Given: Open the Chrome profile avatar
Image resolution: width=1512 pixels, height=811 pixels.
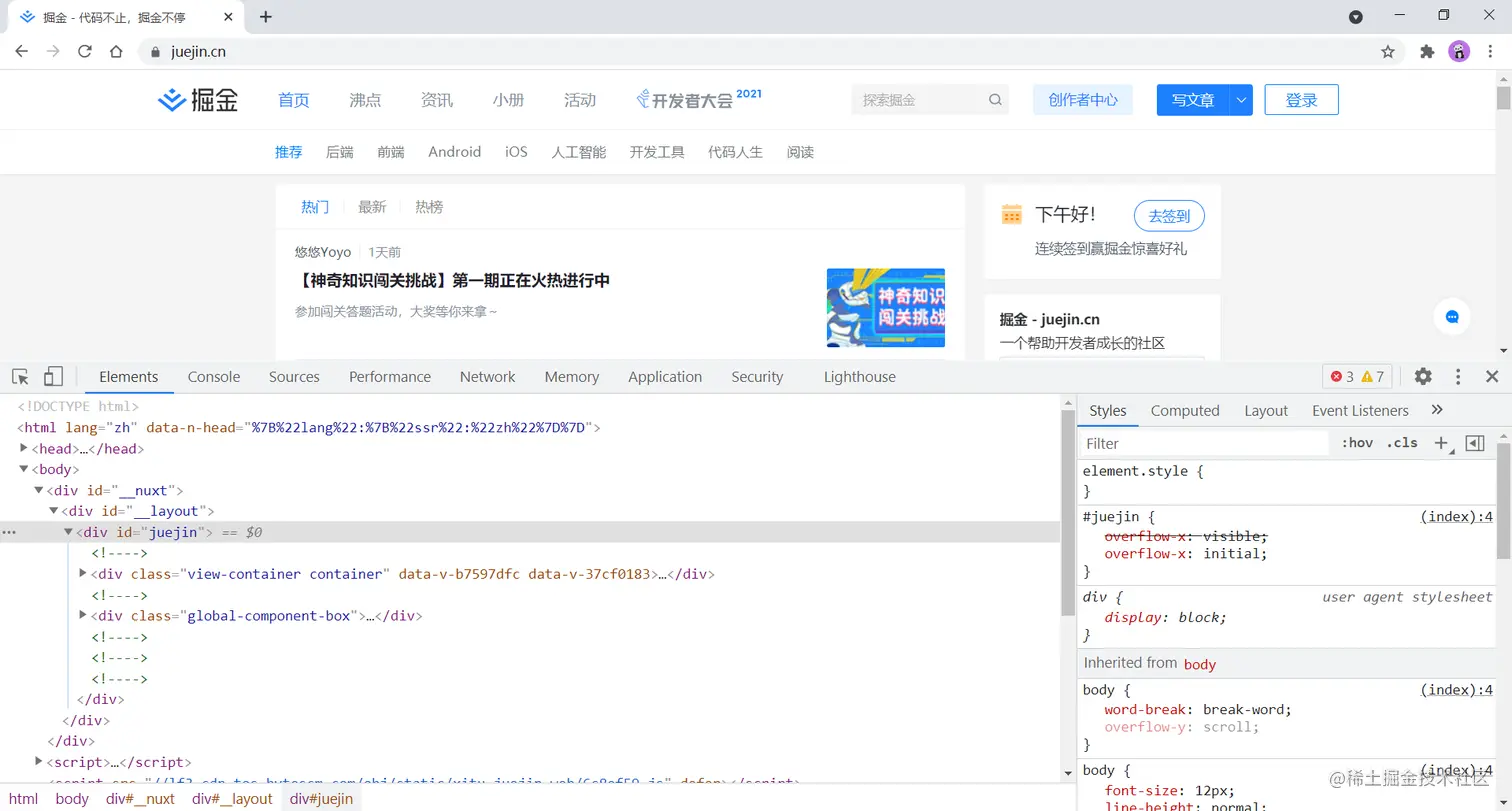Looking at the screenshot, I should (1459, 52).
